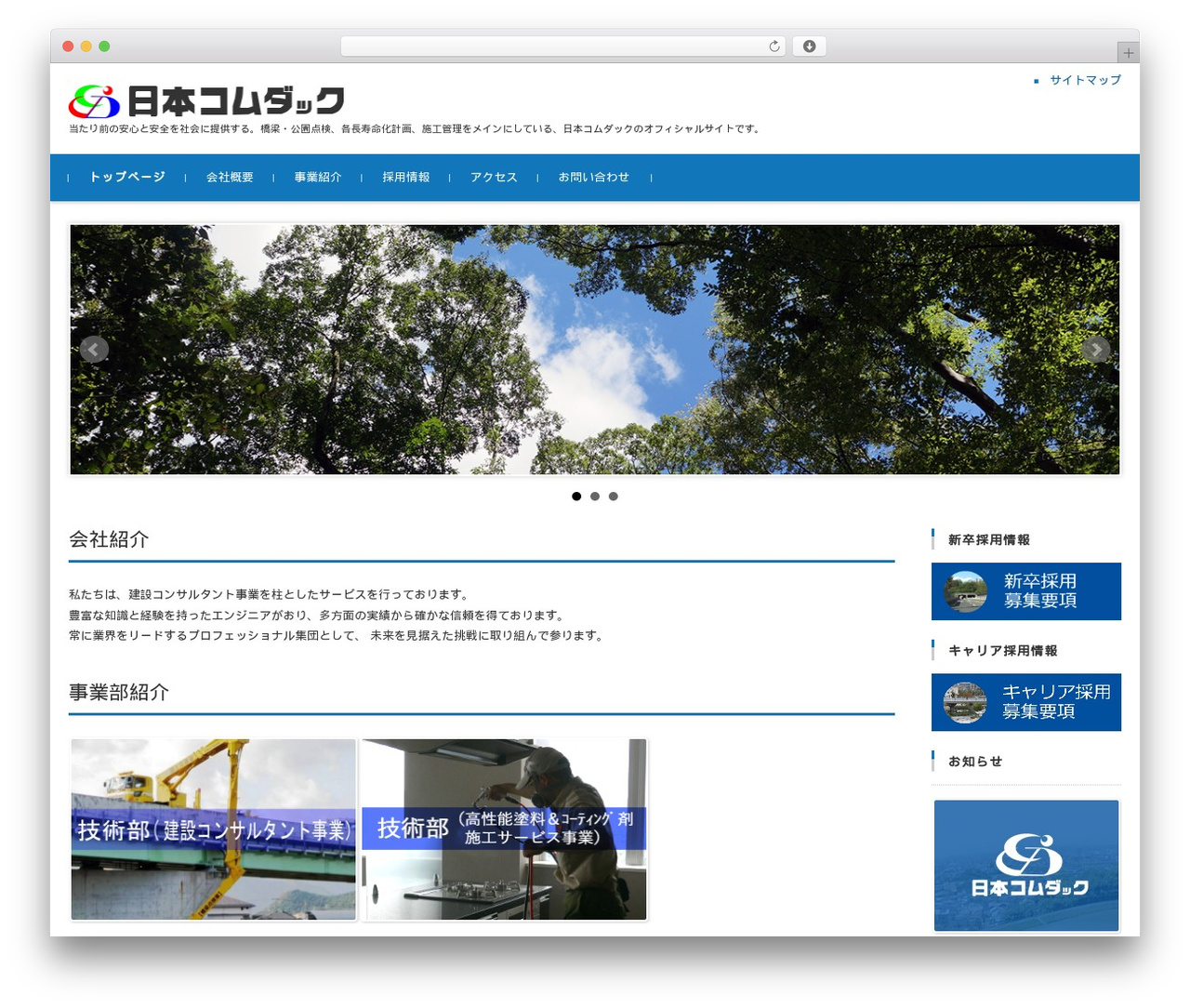This screenshot has height=1008, width=1190.
Task: Select the second slideshow dot
Action: (x=595, y=497)
